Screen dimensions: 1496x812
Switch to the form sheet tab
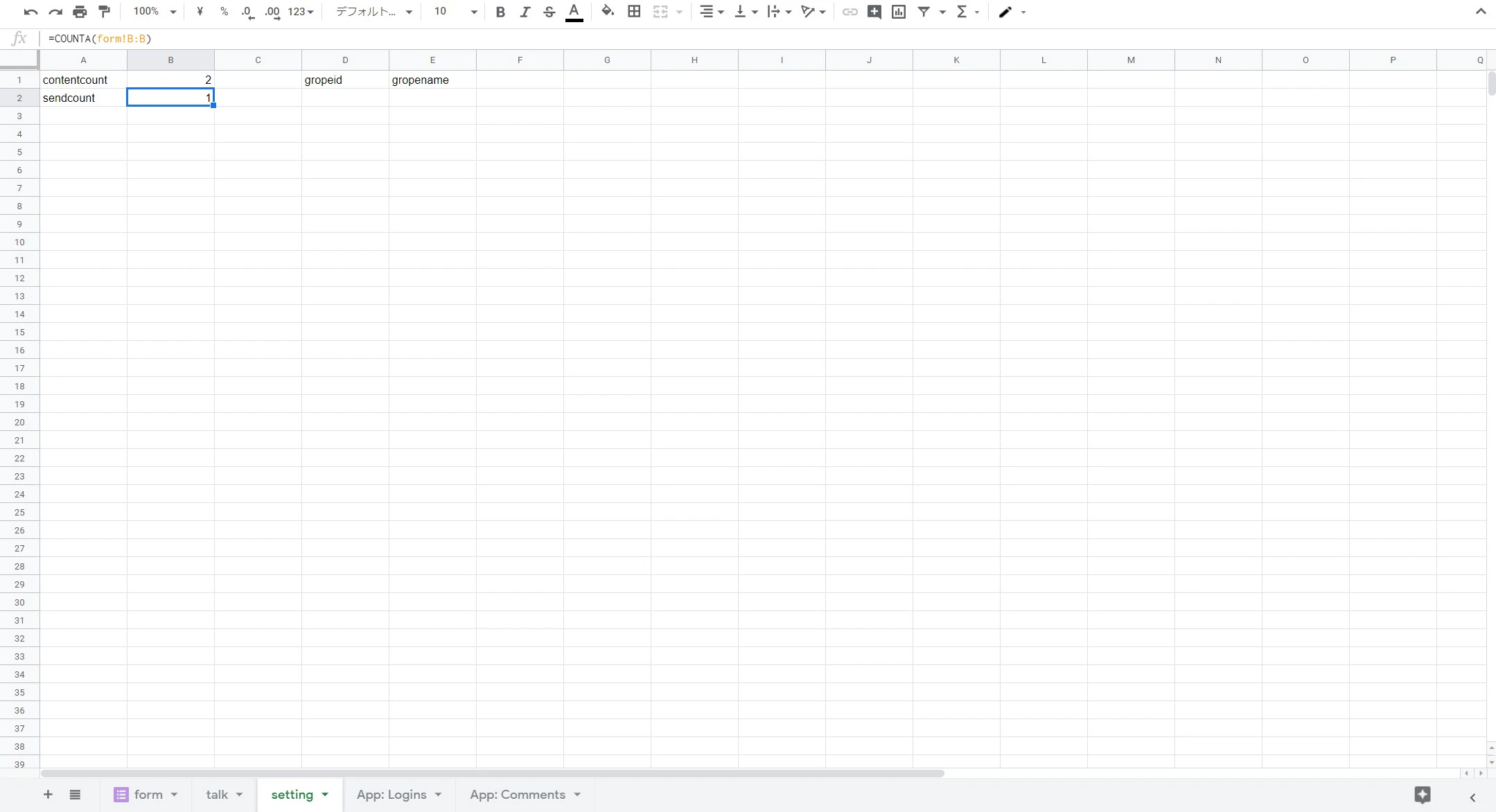click(148, 795)
